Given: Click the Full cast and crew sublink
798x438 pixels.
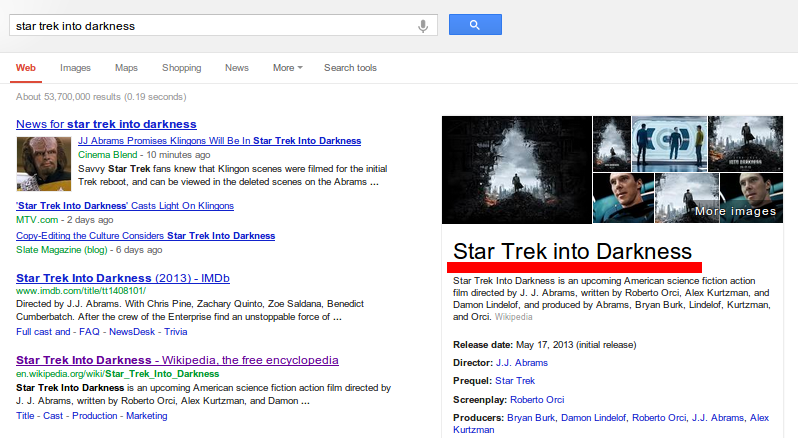Looking at the screenshot, I should pos(43,331).
